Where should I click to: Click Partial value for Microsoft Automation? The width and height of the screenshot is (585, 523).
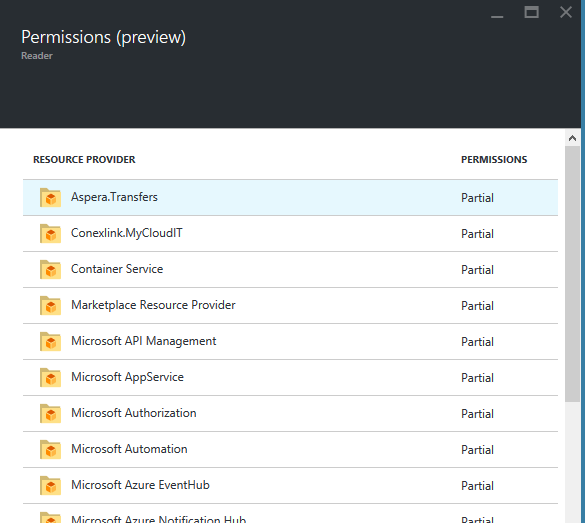point(477,450)
